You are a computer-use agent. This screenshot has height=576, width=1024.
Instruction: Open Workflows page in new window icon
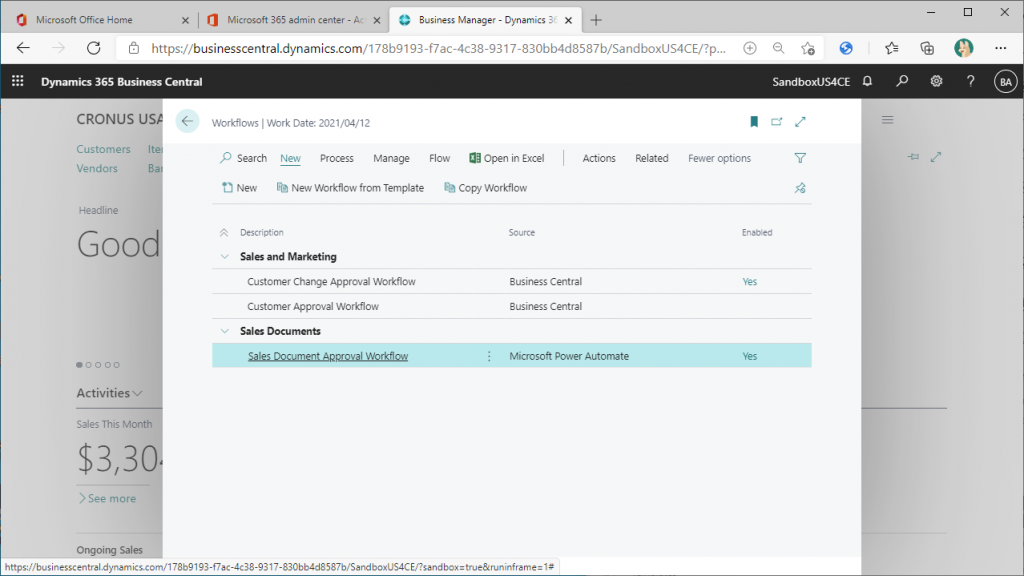coord(777,122)
